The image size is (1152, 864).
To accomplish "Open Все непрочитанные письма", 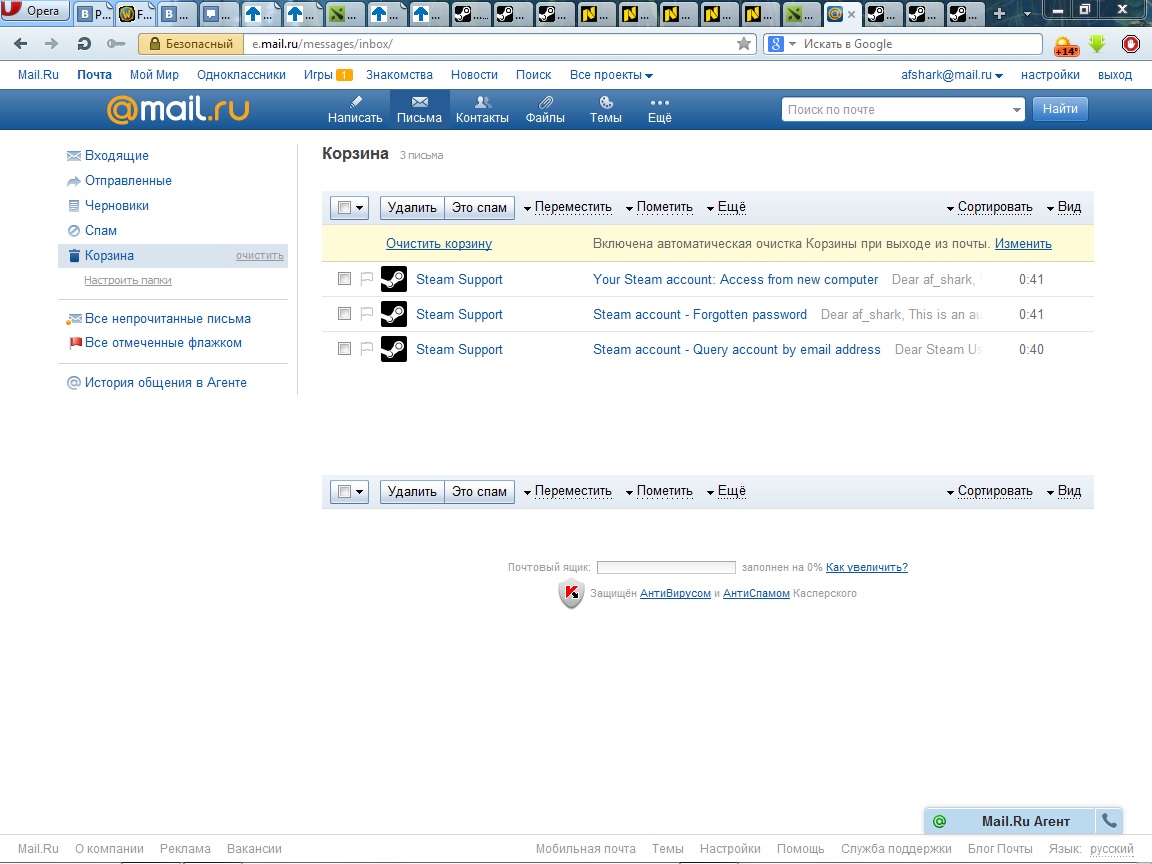I will point(168,319).
